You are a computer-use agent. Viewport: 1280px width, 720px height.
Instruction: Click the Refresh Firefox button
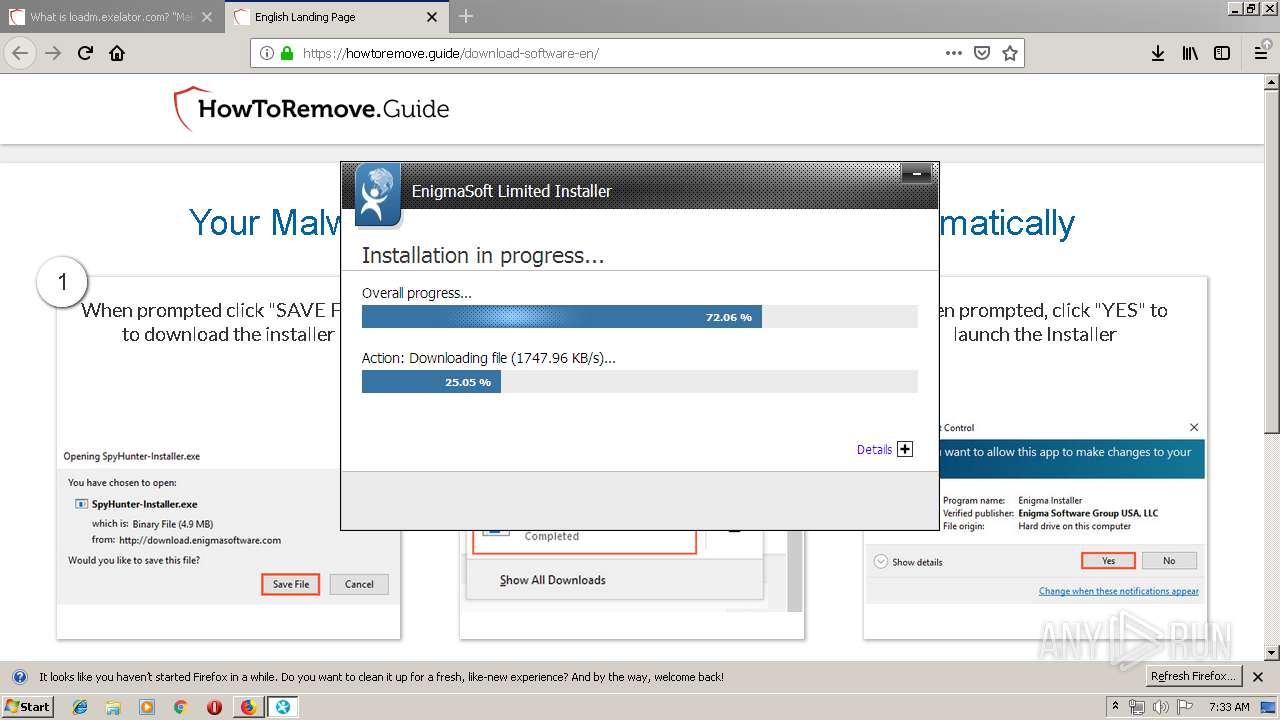coord(1193,677)
